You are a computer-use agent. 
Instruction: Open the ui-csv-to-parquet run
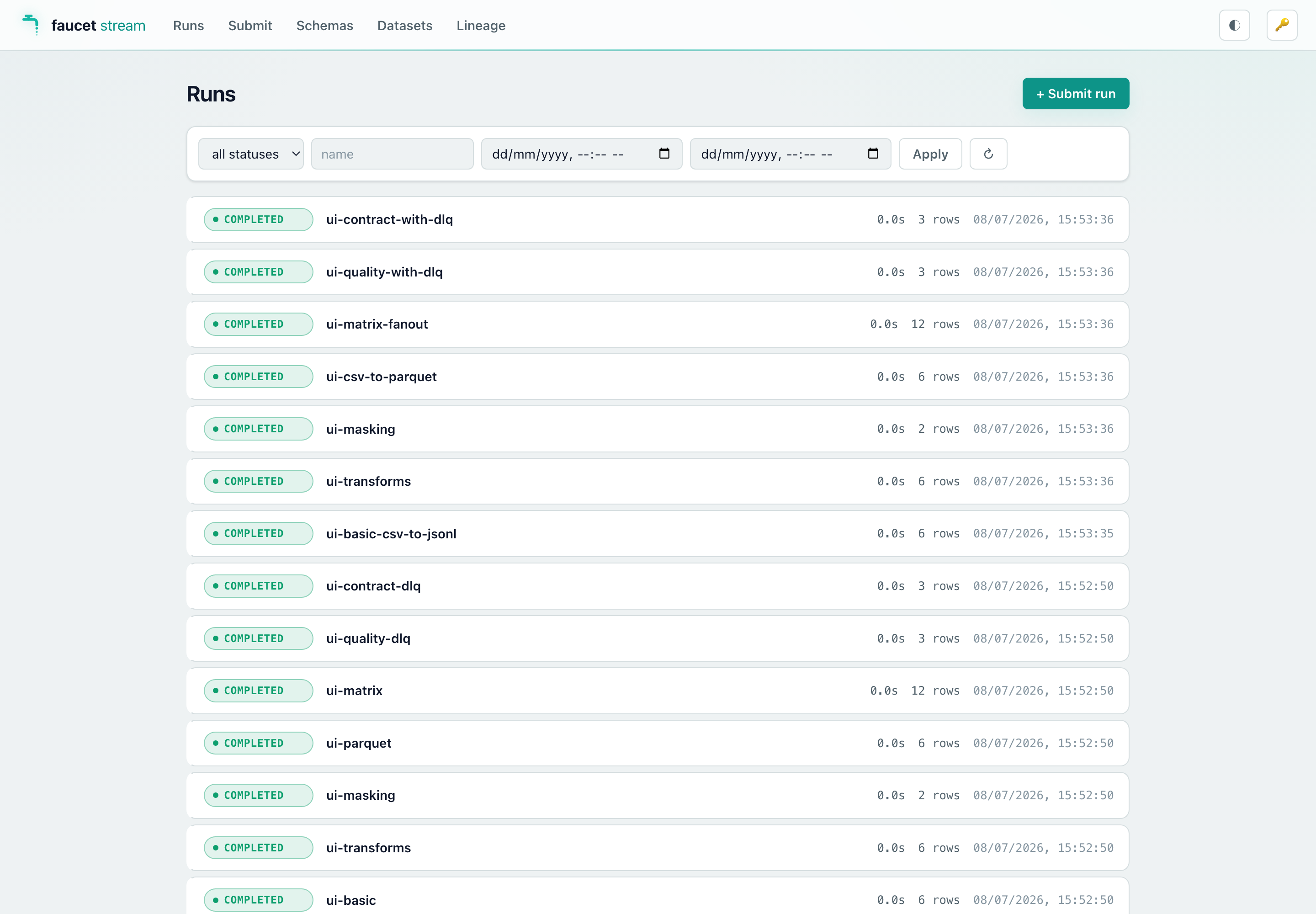[658, 377]
